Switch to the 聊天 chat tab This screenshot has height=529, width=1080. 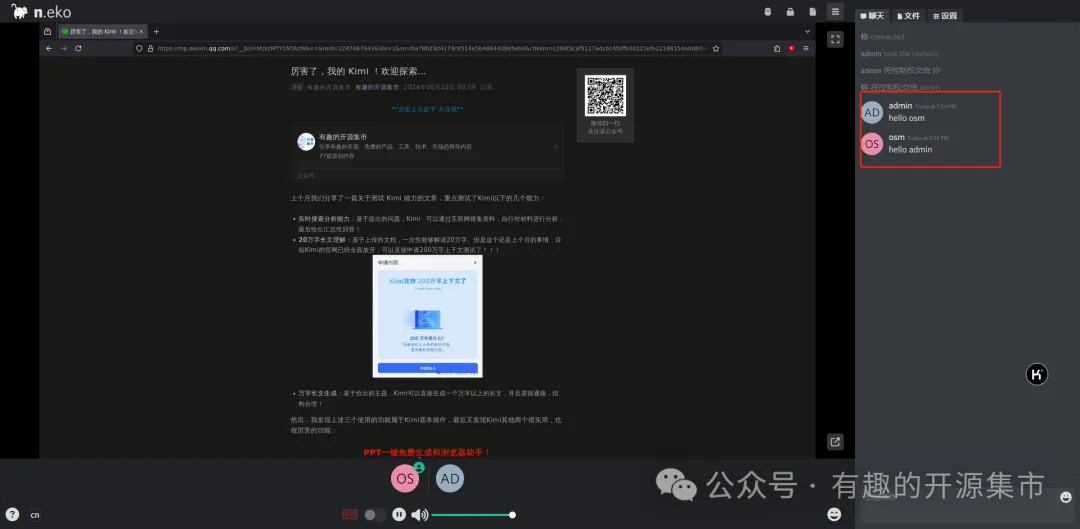coord(873,16)
